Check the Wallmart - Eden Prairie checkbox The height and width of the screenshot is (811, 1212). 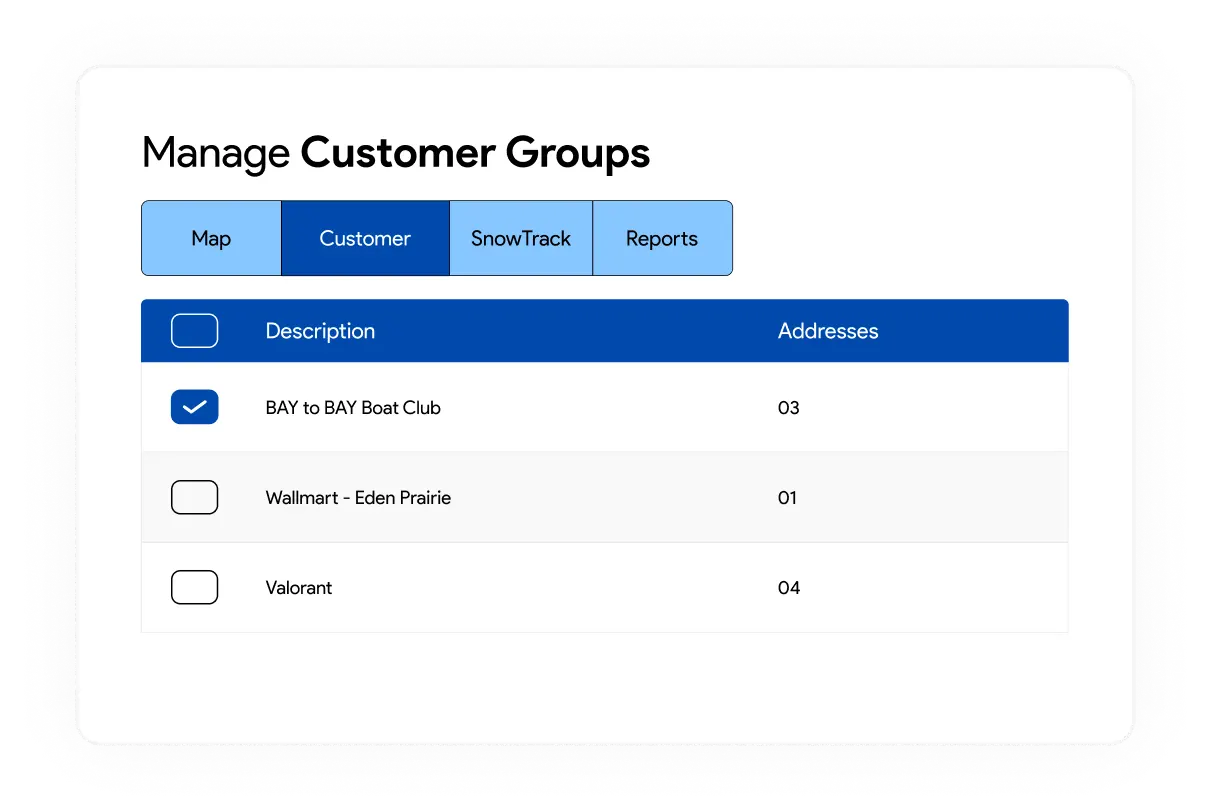pyautogui.click(x=194, y=497)
